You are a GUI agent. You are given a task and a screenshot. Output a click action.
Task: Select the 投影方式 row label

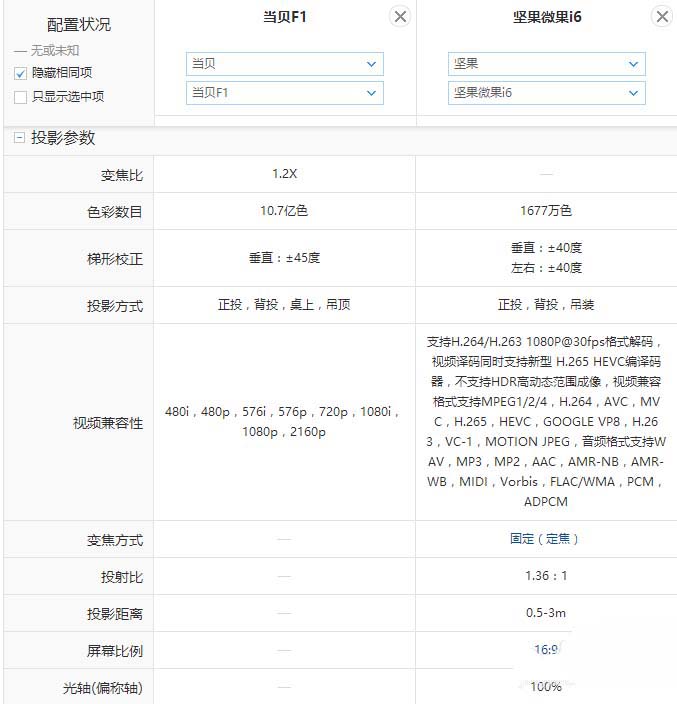pos(114,306)
